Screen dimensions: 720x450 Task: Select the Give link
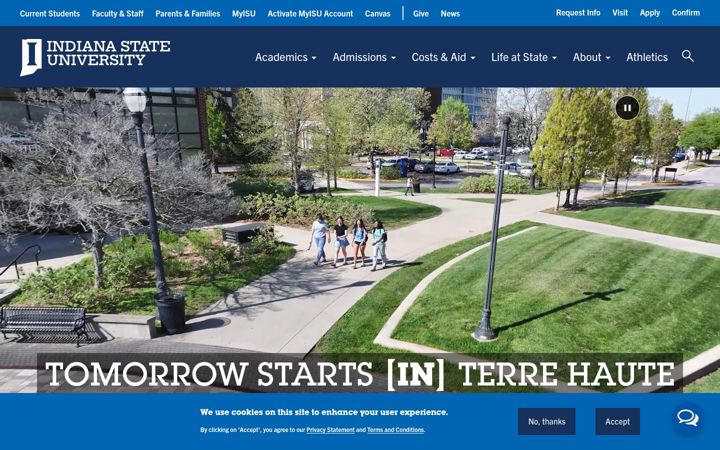pos(421,14)
